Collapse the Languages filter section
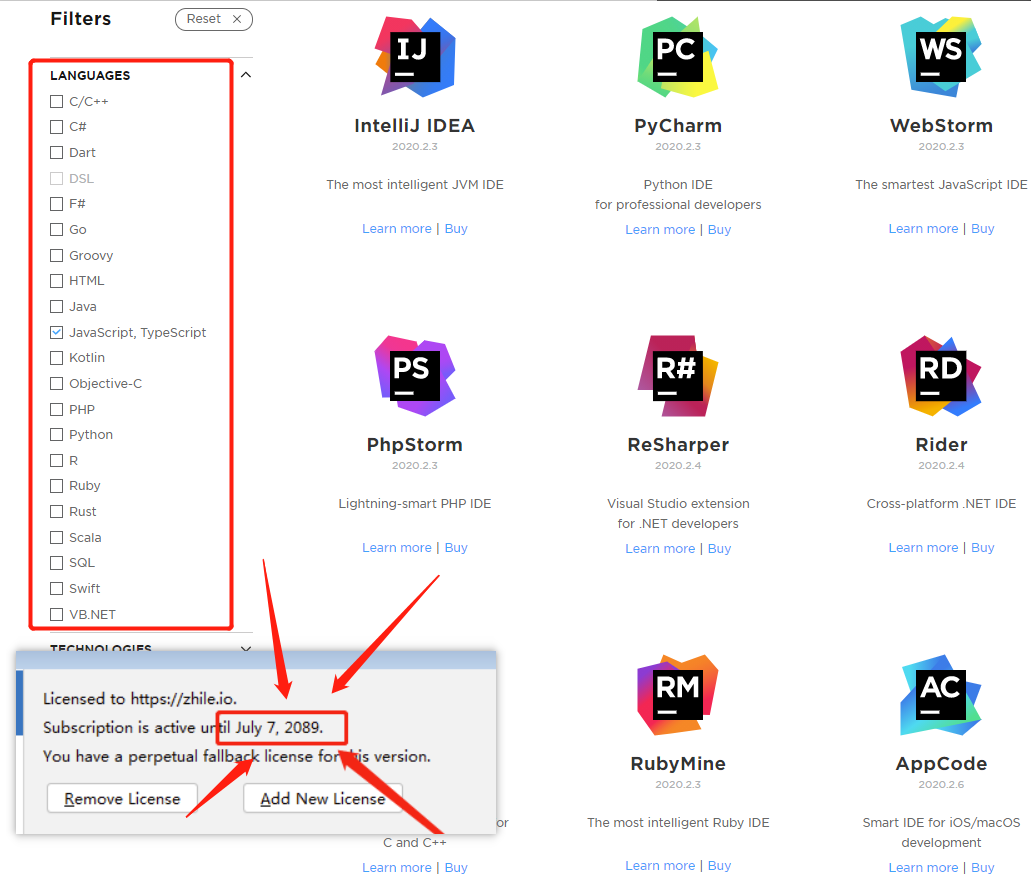 pos(246,75)
